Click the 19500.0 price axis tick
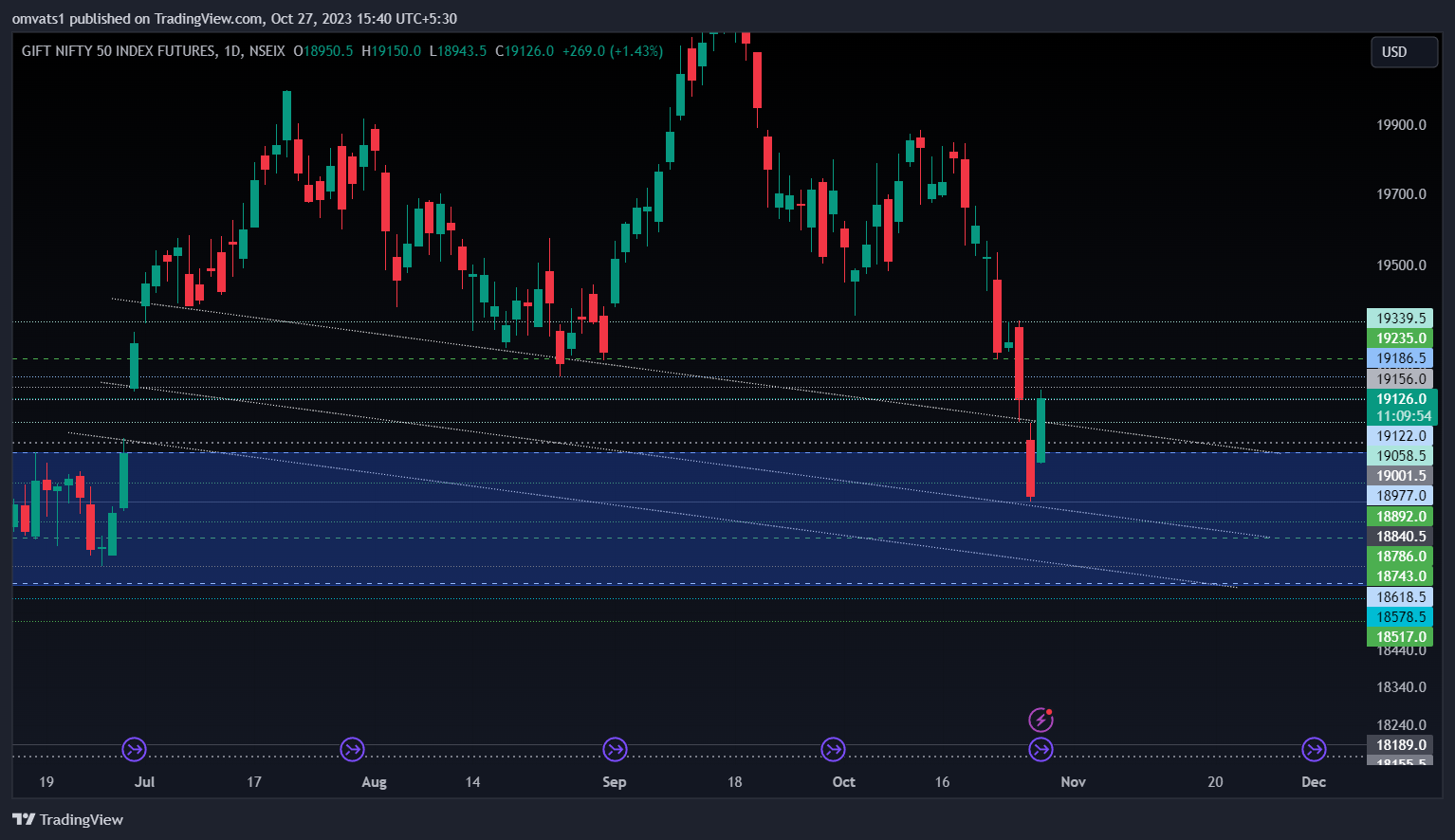 (x=1401, y=265)
